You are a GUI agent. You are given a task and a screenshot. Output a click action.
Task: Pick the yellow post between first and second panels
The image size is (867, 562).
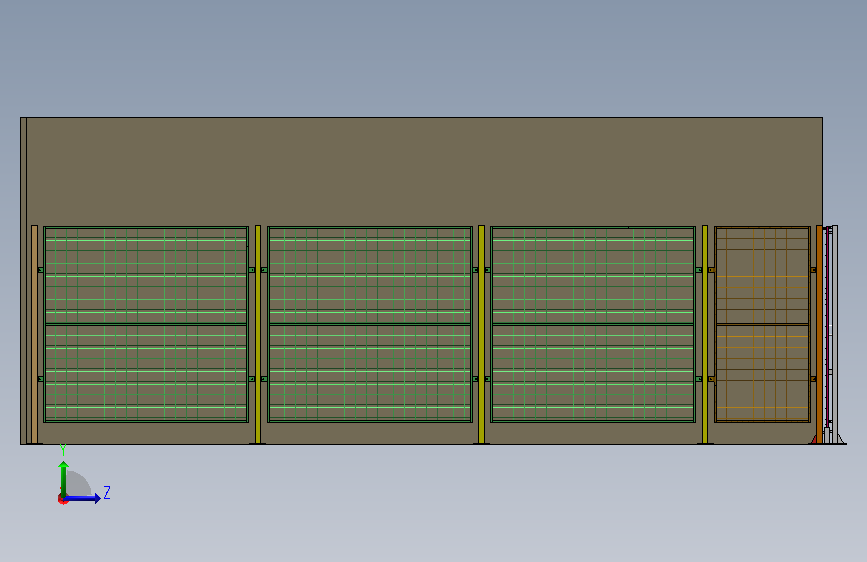click(x=258, y=334)
